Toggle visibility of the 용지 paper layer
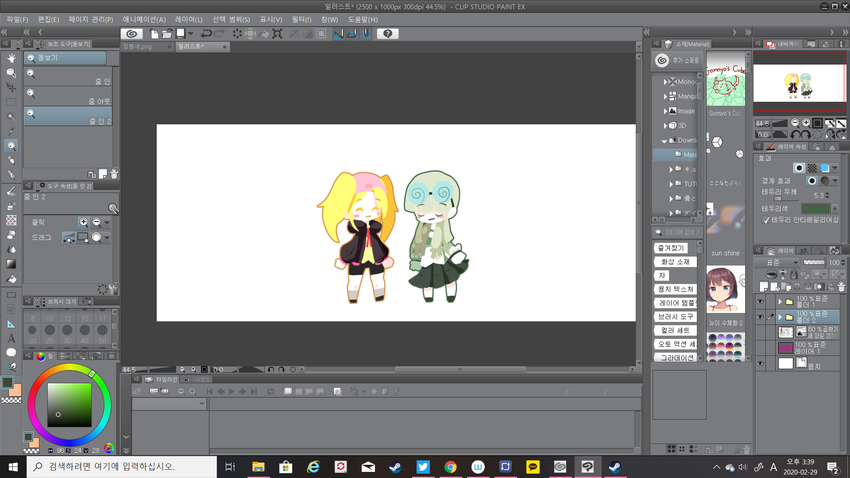Viewport: 850px width, 478px height. pos(760,364)
